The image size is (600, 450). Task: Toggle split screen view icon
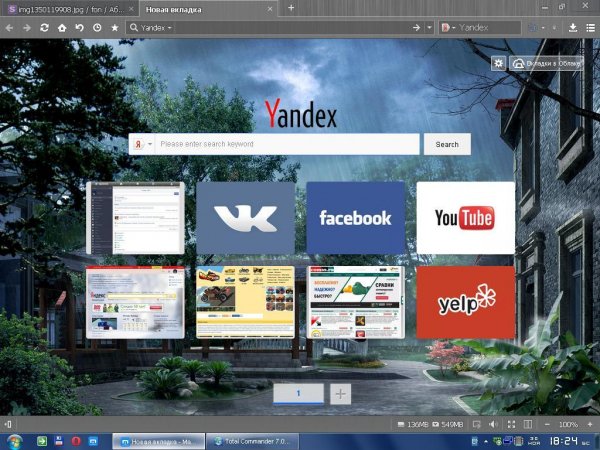tap(528, 424)
